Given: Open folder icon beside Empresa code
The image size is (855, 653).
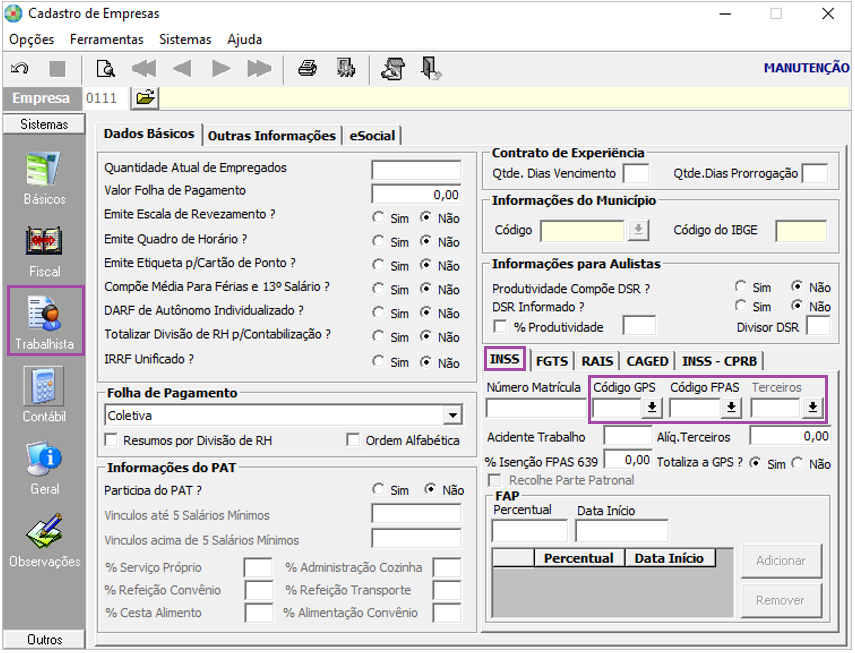Looking at the screenshot, I should coord(145,98).
